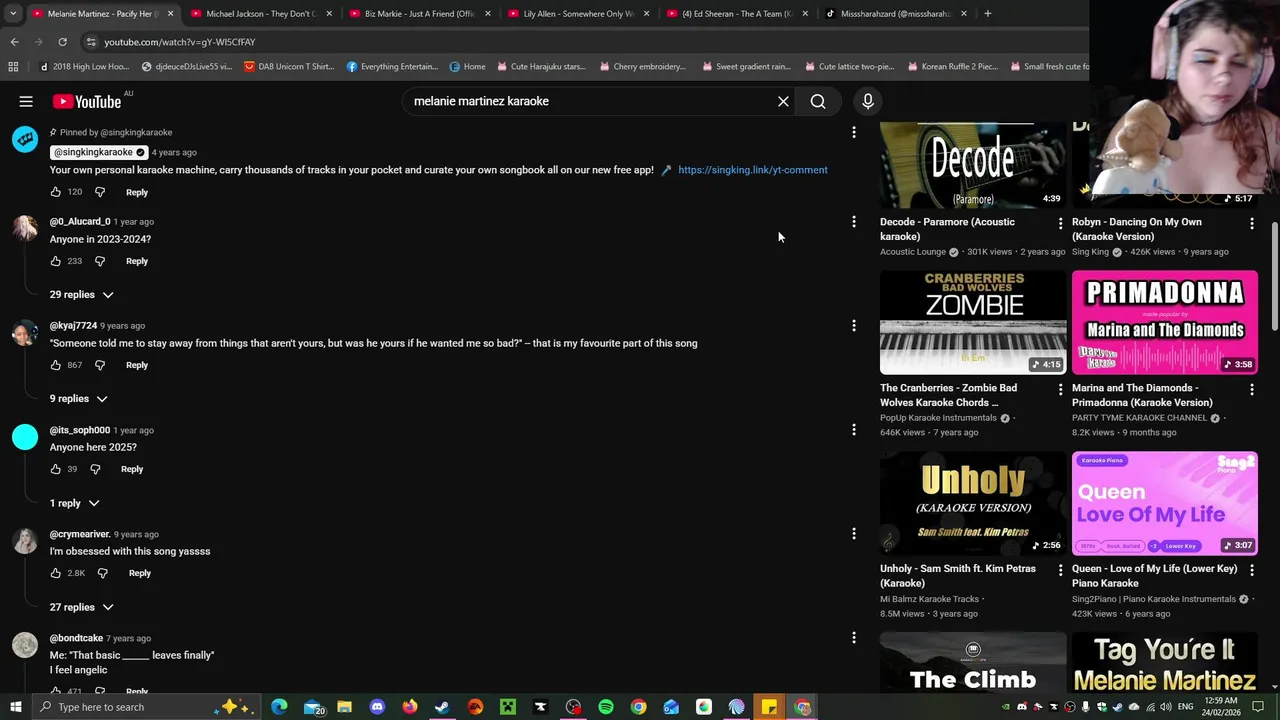Clear the search query with X
This screenshot has width=1280, height=720.
click(783, 101)
